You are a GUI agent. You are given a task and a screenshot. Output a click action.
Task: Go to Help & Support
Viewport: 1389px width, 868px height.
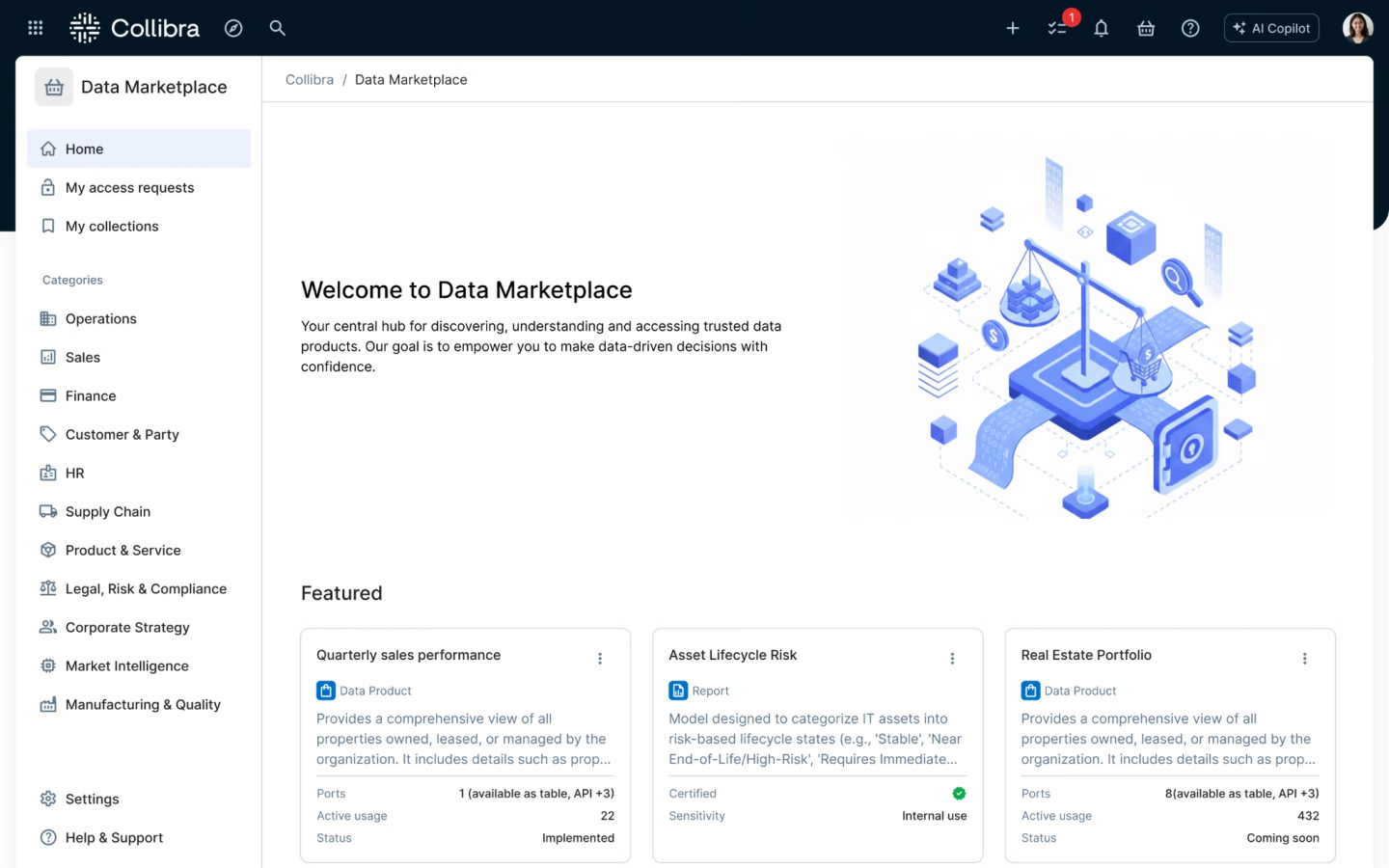(113, 837)
